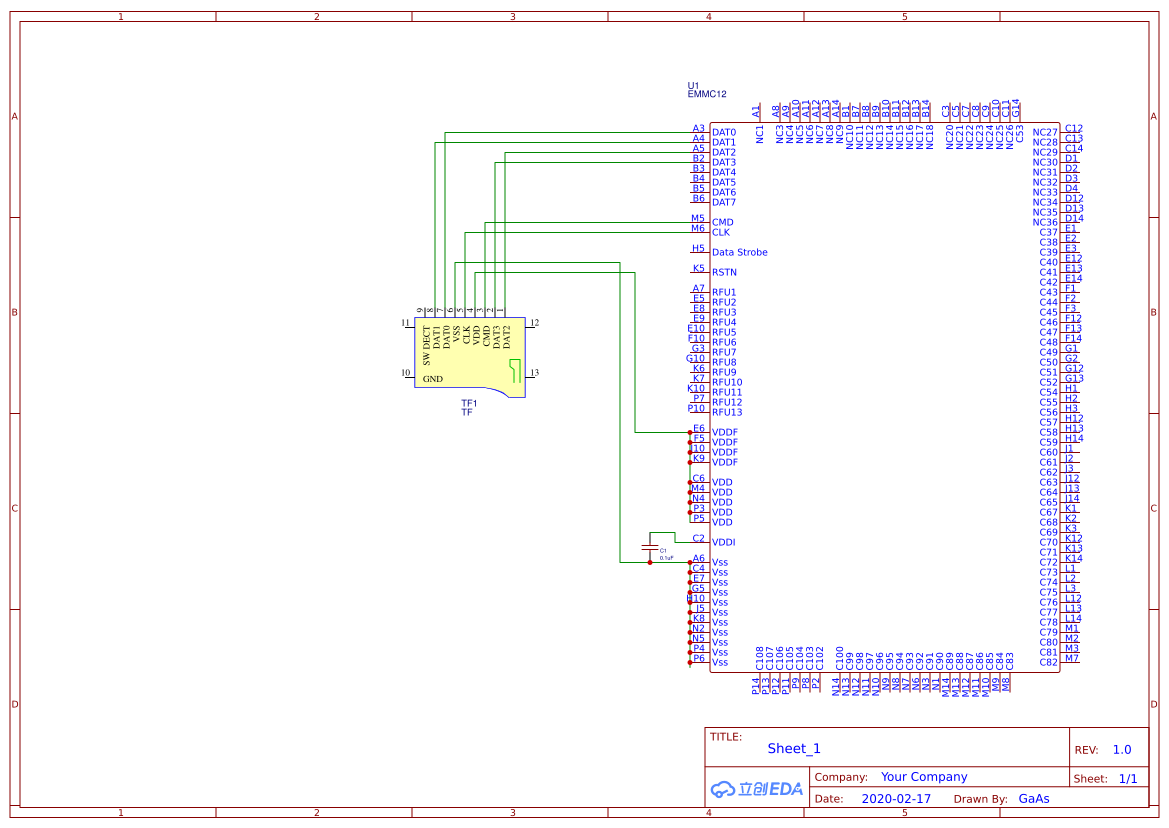Click pin number H5 on U1
Image resolution: width=1169 pixels, height=828 pixels.
[698, 248]
